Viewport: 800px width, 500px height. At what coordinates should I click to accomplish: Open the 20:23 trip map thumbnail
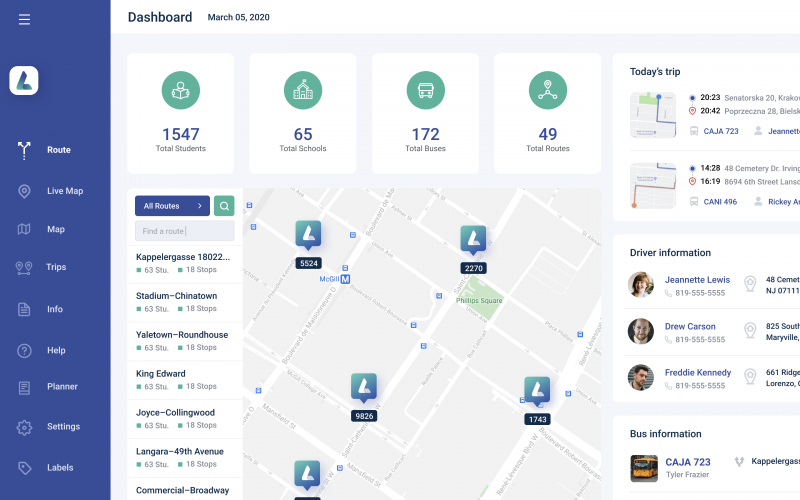[653, 115]
